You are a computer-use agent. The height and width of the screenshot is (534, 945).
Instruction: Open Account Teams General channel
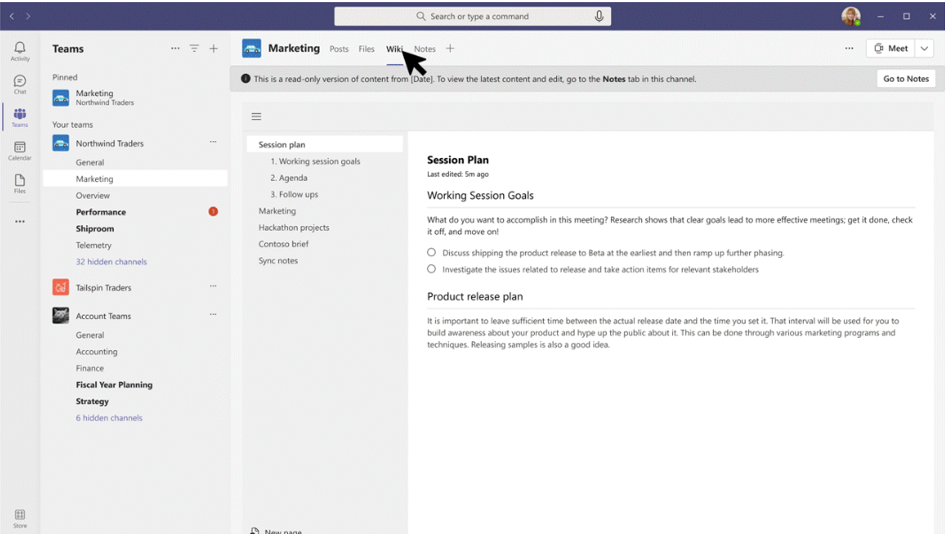90,335
